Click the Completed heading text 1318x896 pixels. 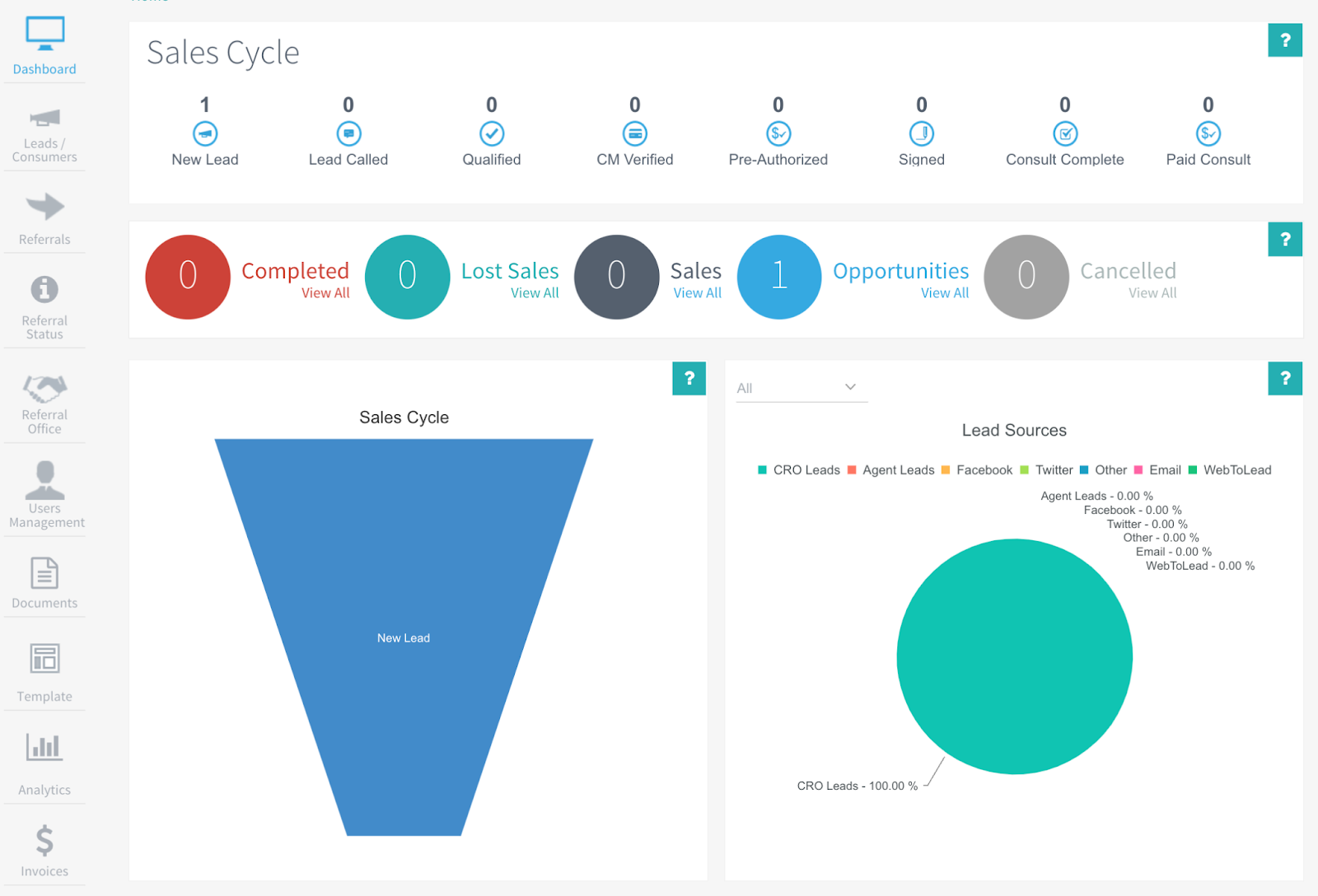pos(296,271)
